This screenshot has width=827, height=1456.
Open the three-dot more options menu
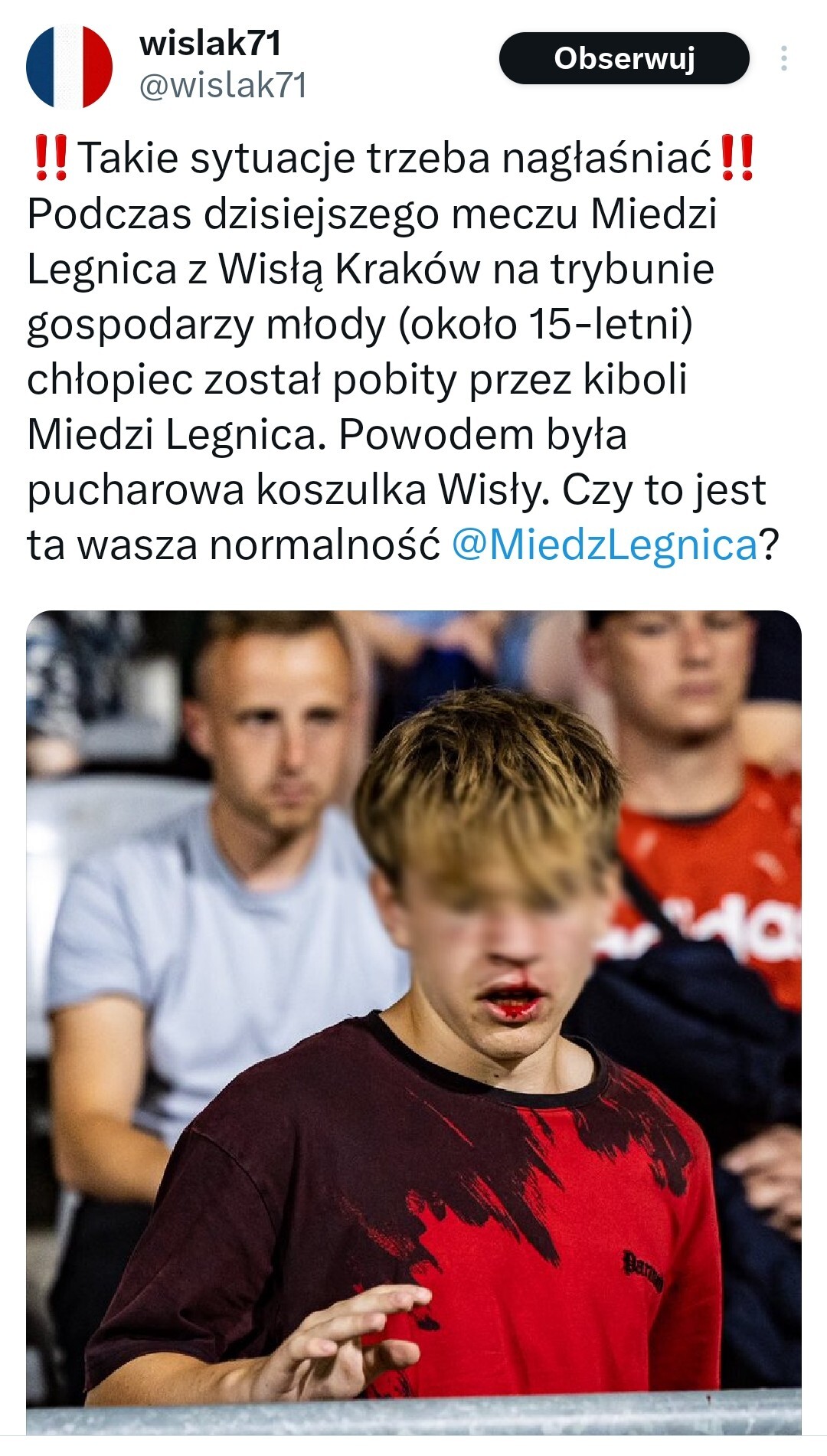[783, 59]
